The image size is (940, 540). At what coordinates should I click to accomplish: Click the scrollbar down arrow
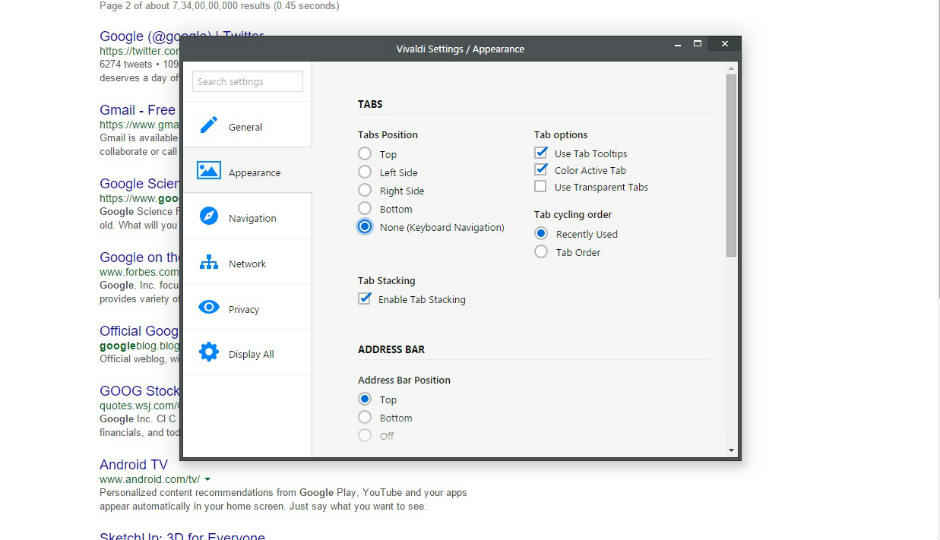pos(731,450)
